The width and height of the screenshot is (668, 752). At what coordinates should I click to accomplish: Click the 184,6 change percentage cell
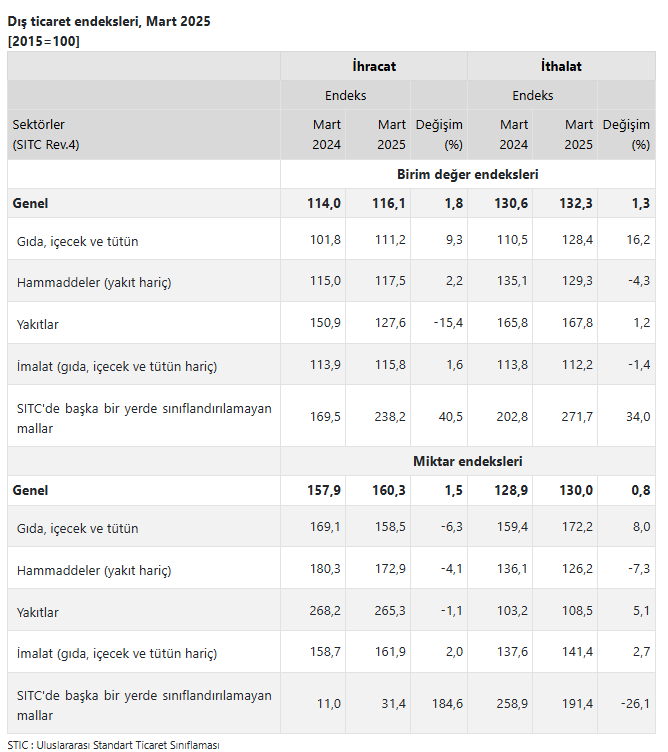coord(447,704)
